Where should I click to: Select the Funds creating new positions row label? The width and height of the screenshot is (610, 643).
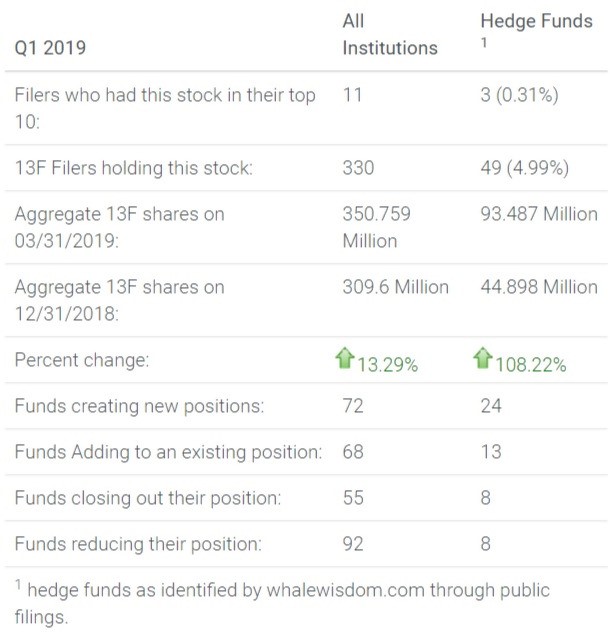(x=140, y=406)
